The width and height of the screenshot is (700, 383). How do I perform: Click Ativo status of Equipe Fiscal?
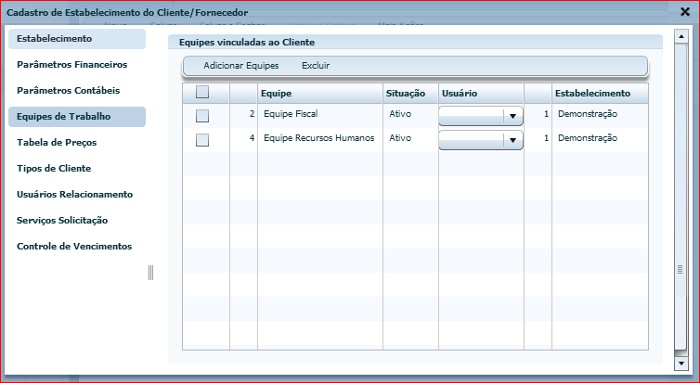[x=400, y=114]
